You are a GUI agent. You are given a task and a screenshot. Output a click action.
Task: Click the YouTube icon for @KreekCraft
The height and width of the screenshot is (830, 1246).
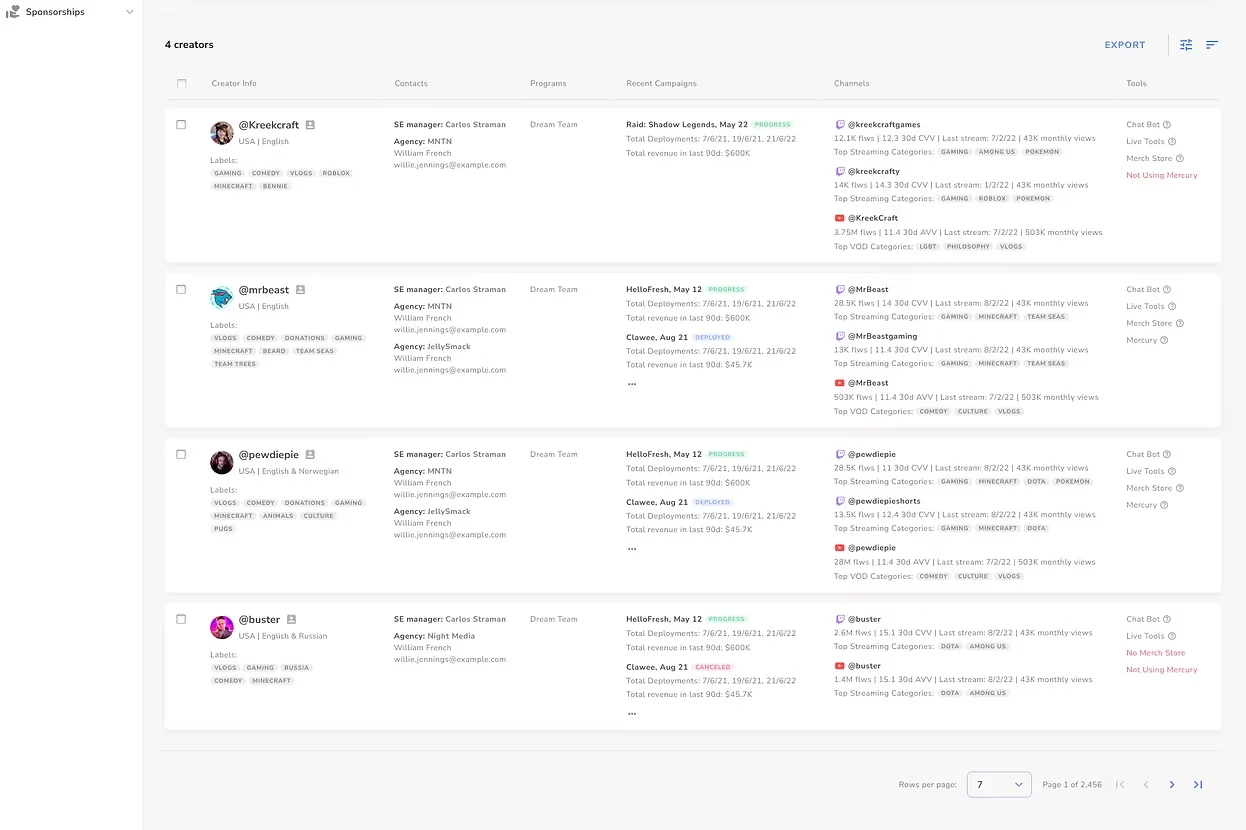tap(840, 218)
